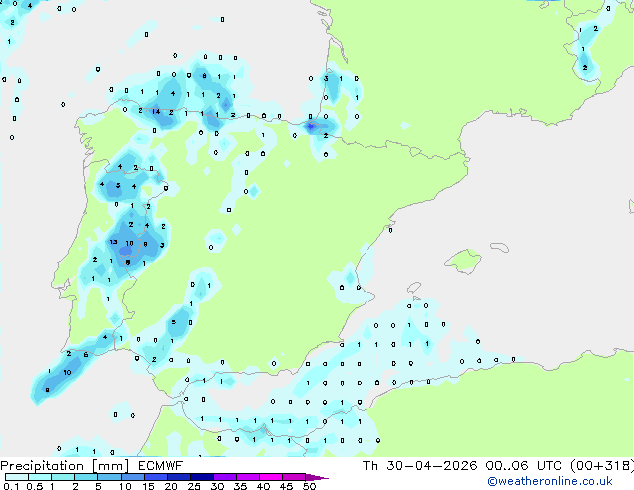
Task: Click the 0.5–1 mm legend color swatch
Action: point(40,477)
